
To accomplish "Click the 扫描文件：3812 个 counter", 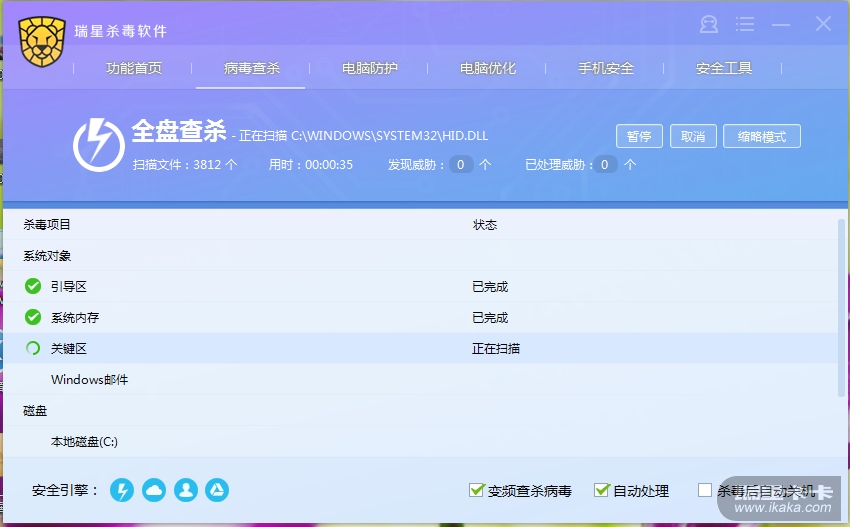I will click(185, 164).
